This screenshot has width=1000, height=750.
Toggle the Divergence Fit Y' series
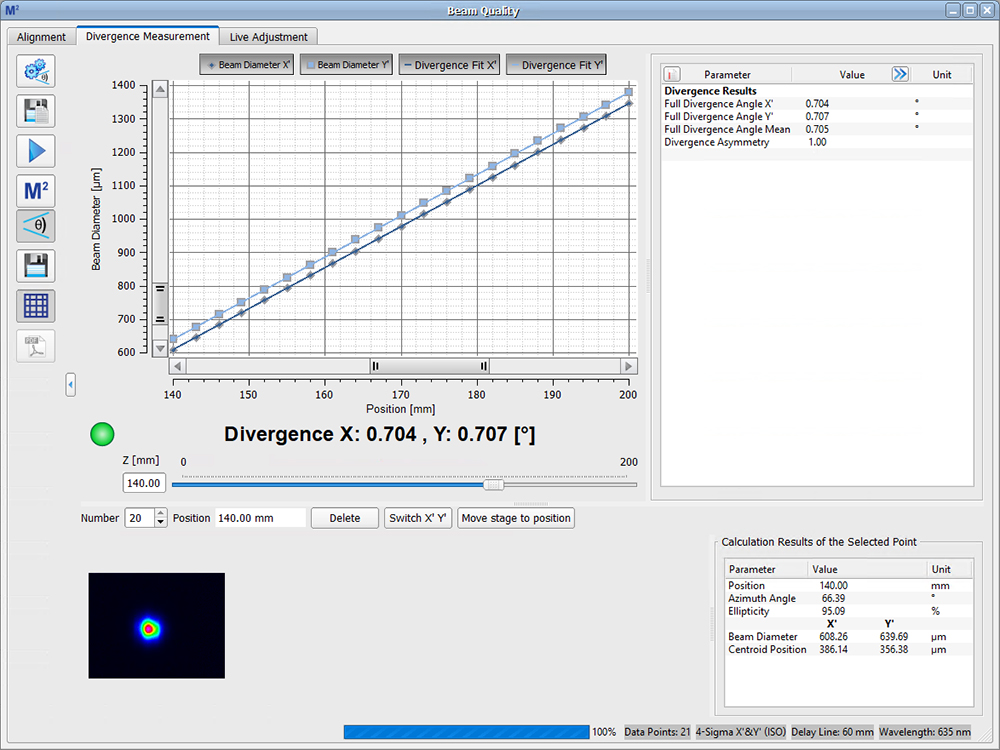(x=556, y=64)
